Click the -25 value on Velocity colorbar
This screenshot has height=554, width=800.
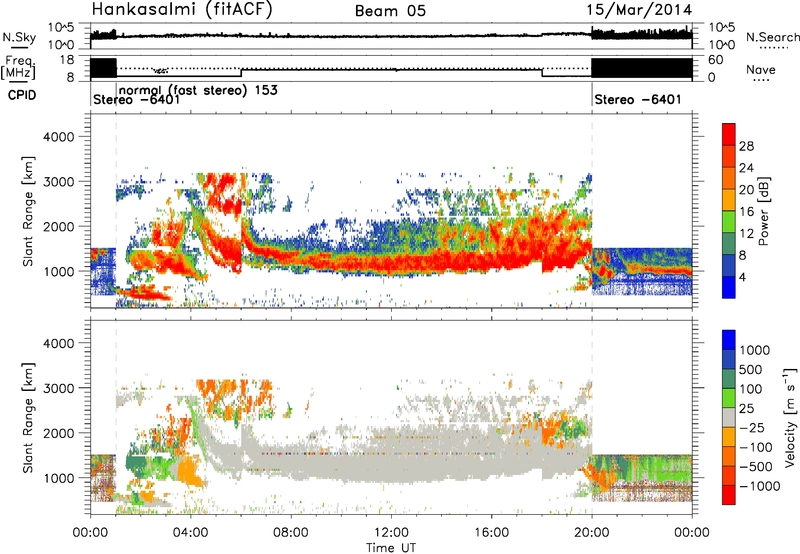click(x=751, y=428)
